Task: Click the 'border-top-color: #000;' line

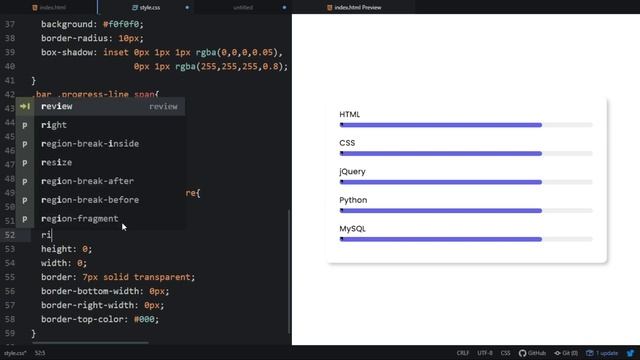Action: click(x=100, y=319)
